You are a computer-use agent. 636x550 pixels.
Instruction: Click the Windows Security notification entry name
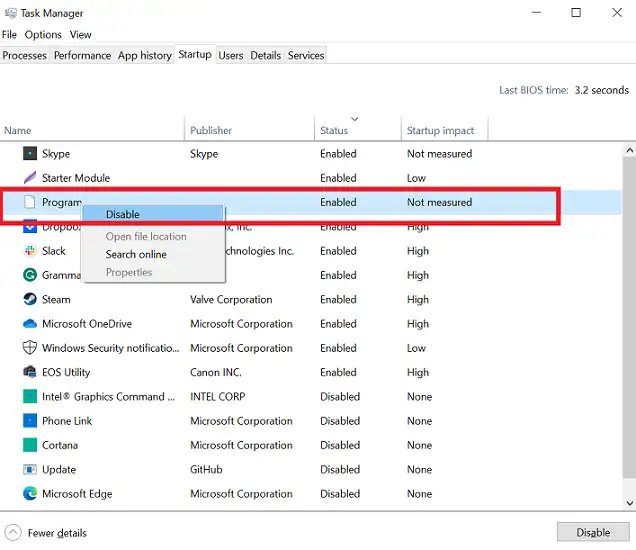110,348
